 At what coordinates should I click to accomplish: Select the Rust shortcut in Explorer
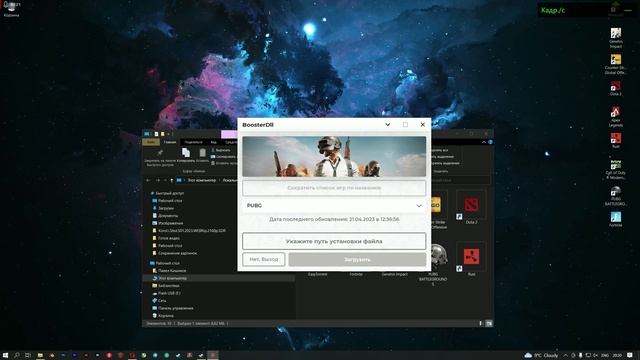471,259
